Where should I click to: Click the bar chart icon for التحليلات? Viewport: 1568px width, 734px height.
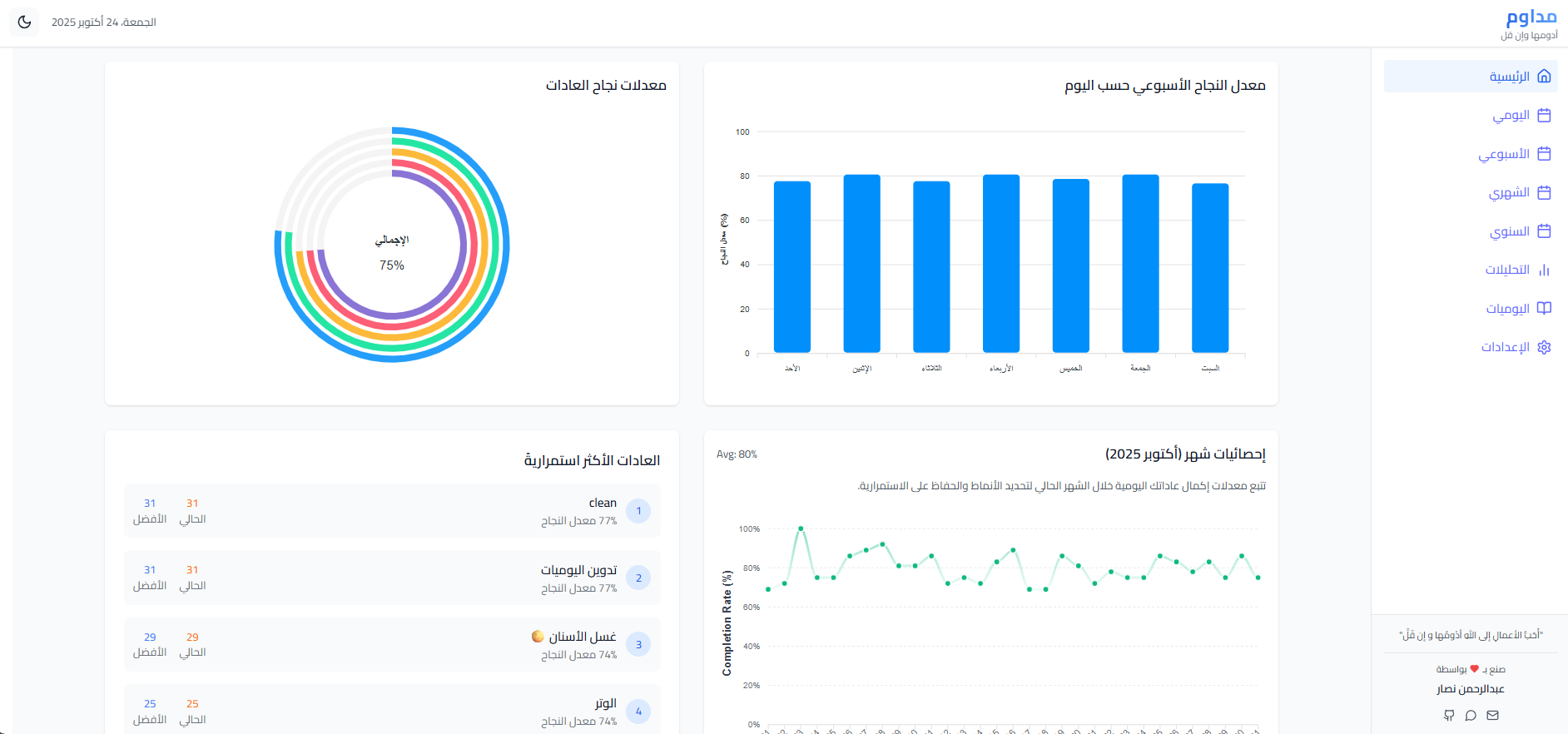[x=1544, y=270]
